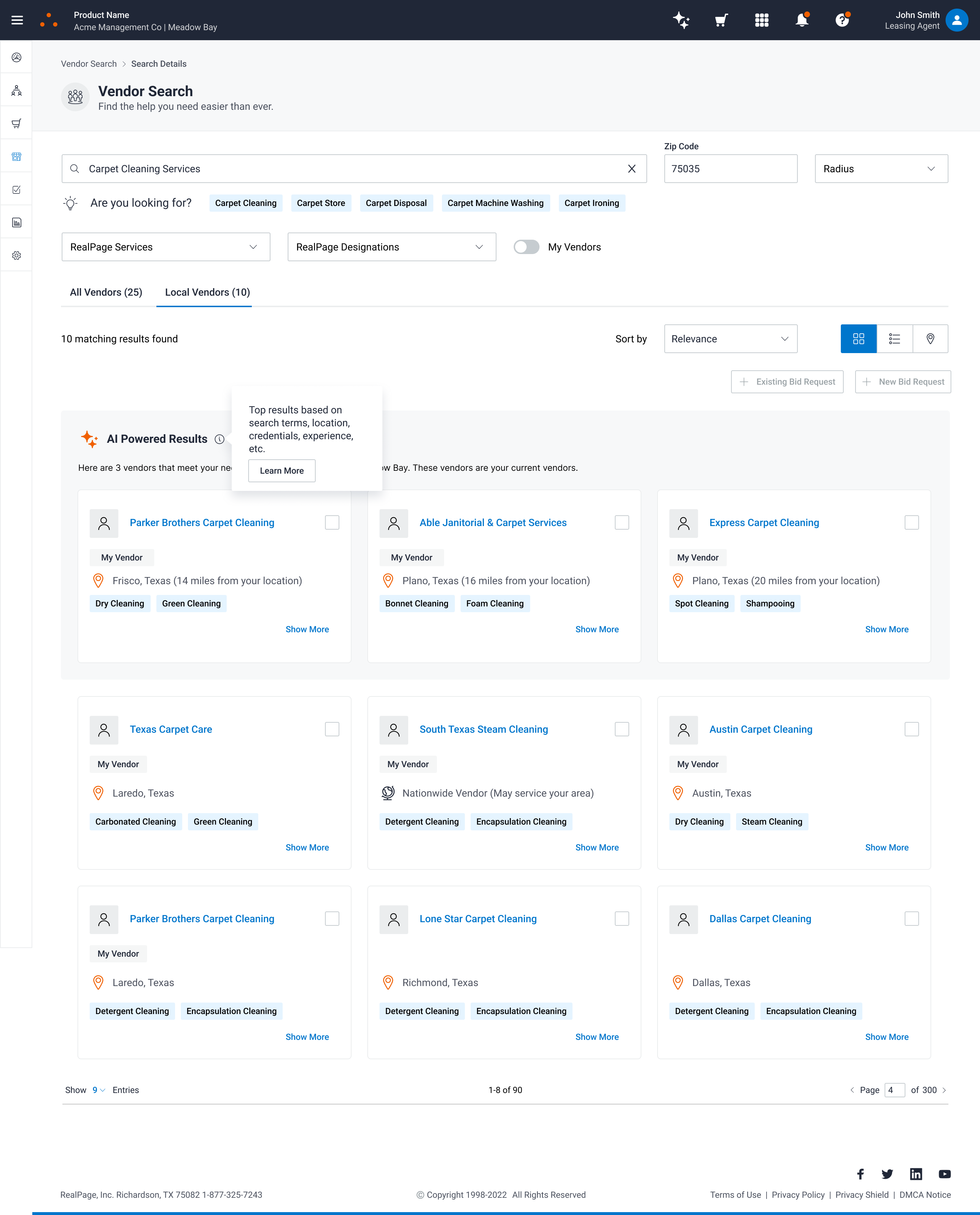Toggle the My Vendors switch
The width and height of the screenshot is (980, 1215).
point(526,247)
